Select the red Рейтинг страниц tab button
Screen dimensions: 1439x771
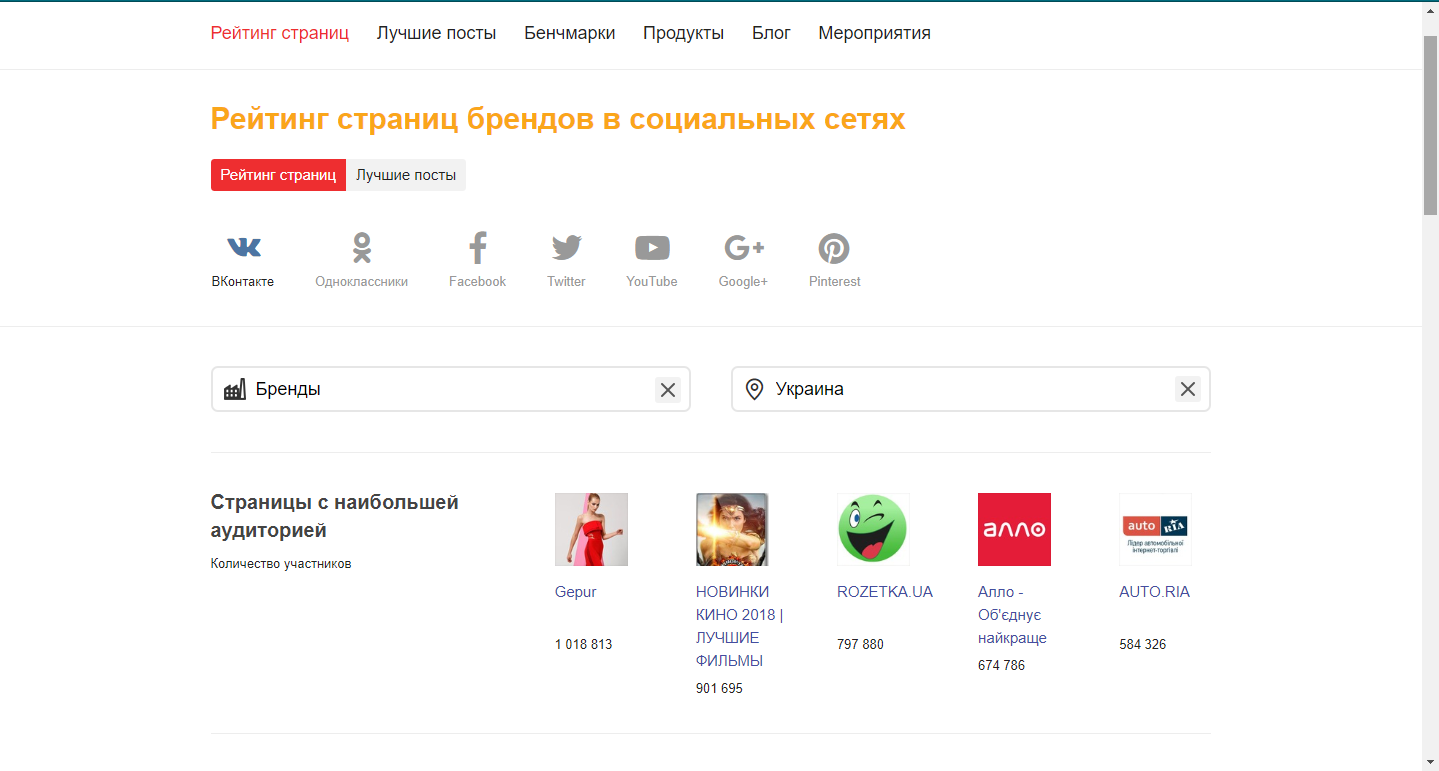278,175
